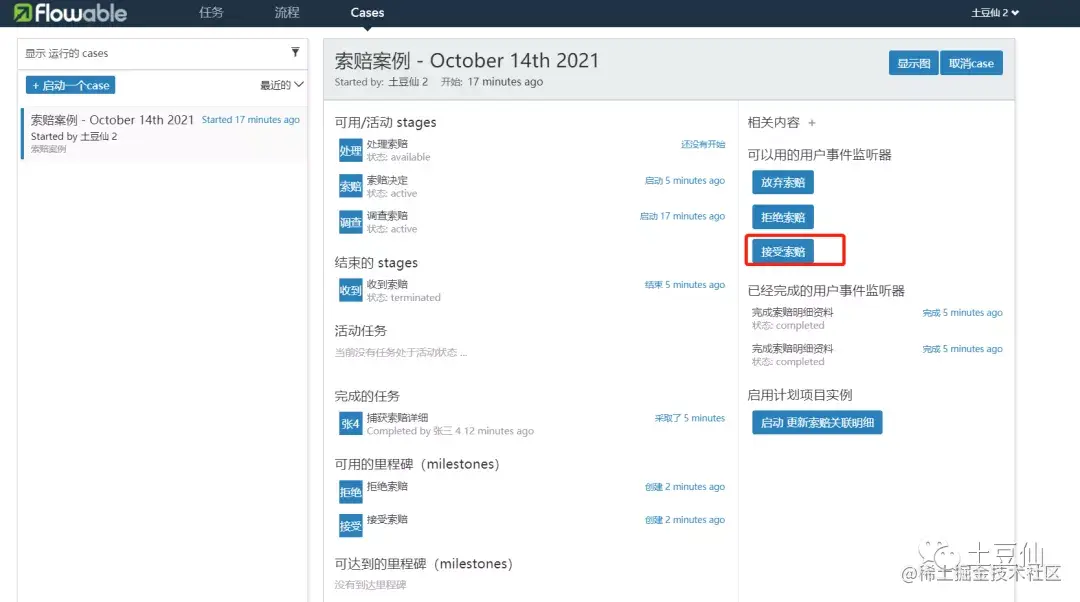
Task: Open the Cases tab
Action: (x=367, y=12)
